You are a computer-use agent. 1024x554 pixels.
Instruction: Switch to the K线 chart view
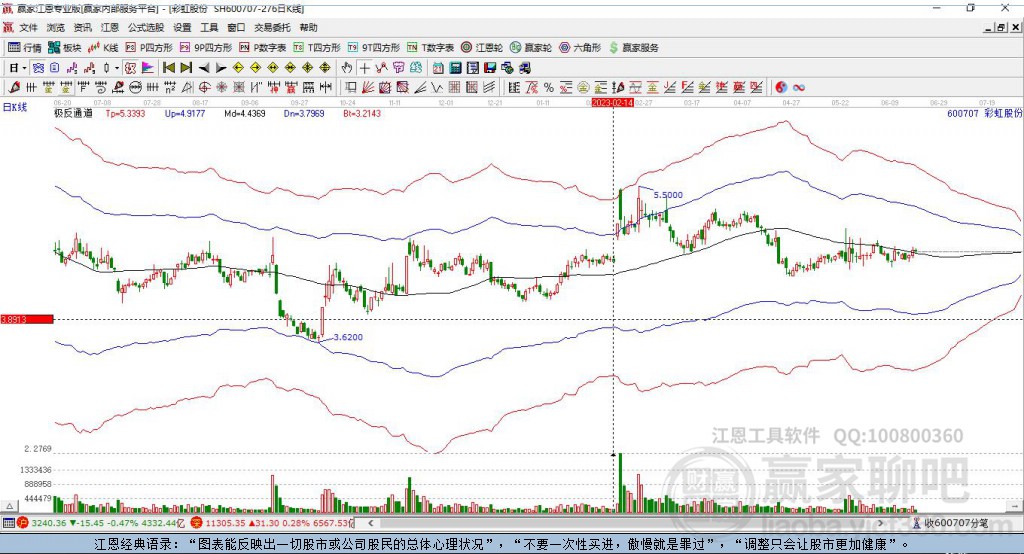click(x=103, y=48)
